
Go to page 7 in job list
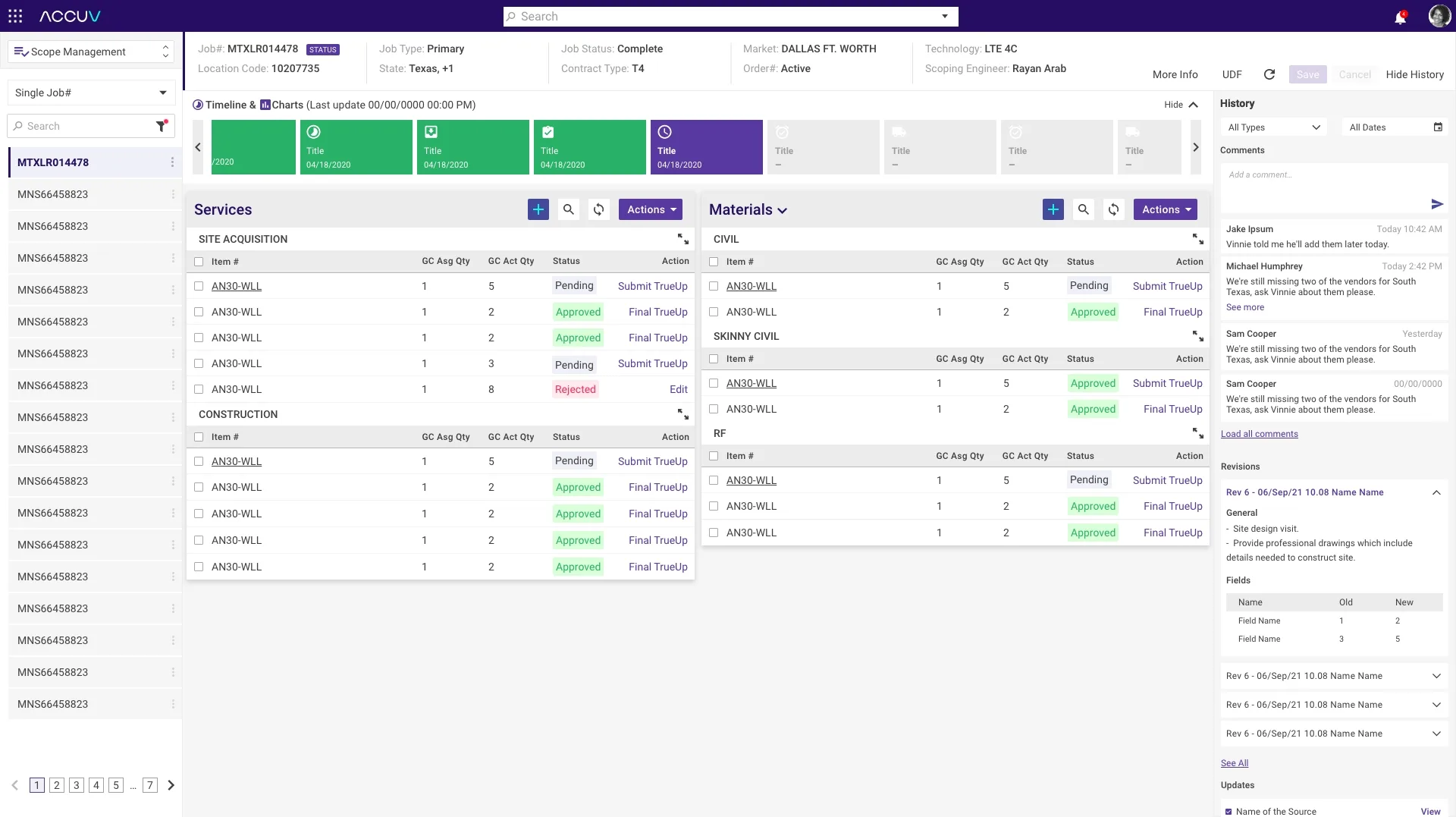(x=150, y=785)
